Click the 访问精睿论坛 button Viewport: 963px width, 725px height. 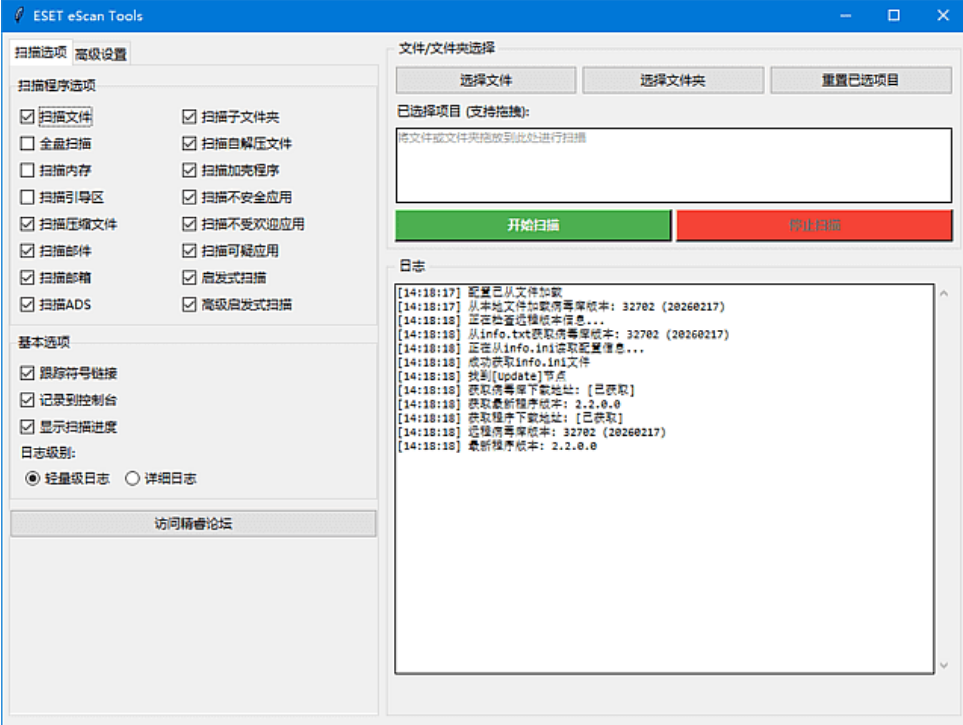click(193, 523)
